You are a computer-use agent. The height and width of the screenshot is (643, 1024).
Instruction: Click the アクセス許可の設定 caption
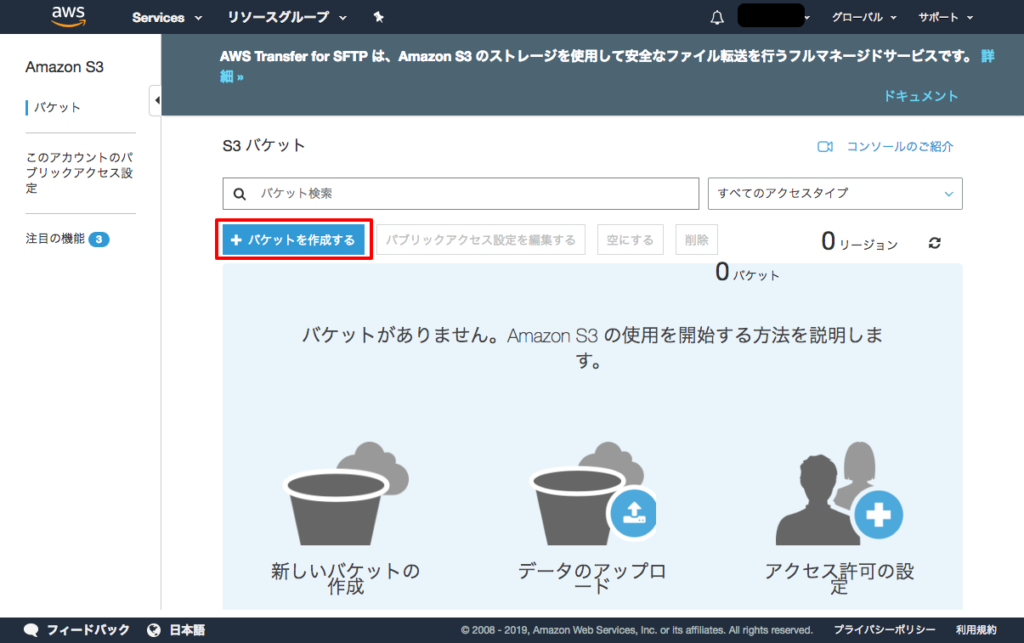(839, 578)
